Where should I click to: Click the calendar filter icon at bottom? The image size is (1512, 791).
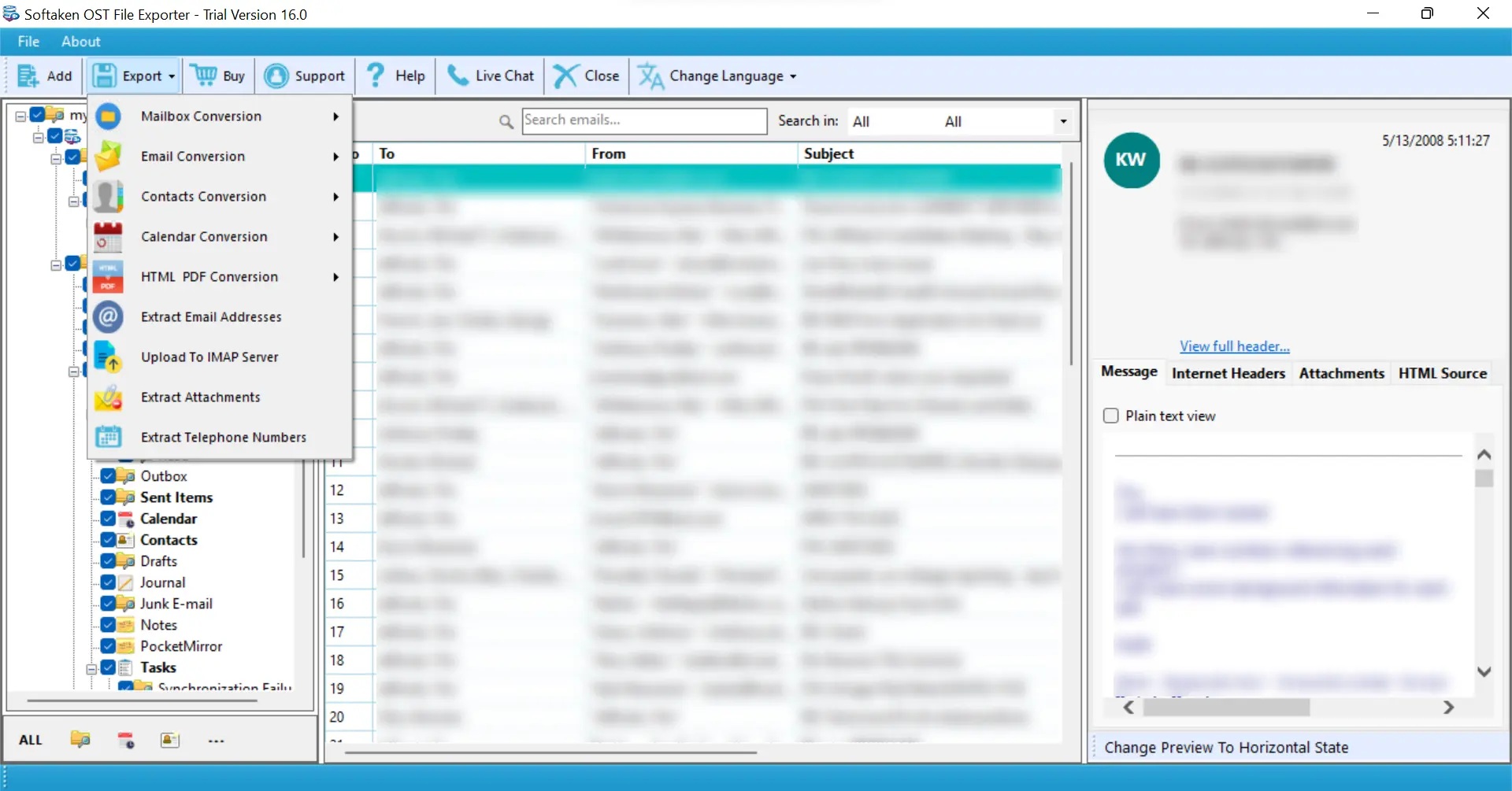click(126, 740)
